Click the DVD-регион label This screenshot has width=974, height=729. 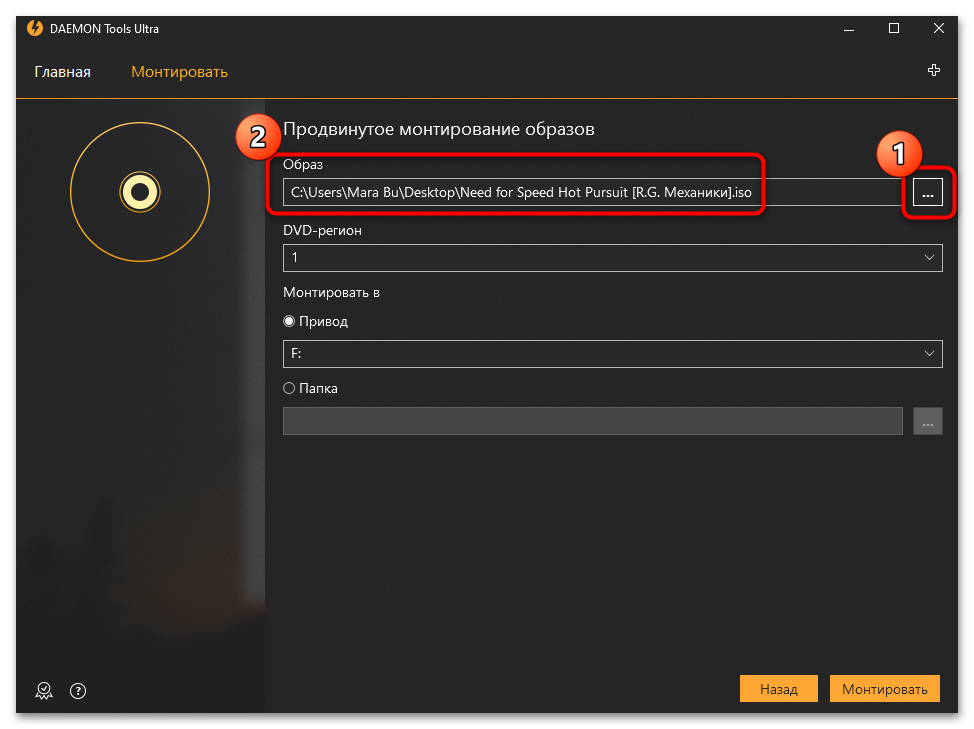coord(322,230)
